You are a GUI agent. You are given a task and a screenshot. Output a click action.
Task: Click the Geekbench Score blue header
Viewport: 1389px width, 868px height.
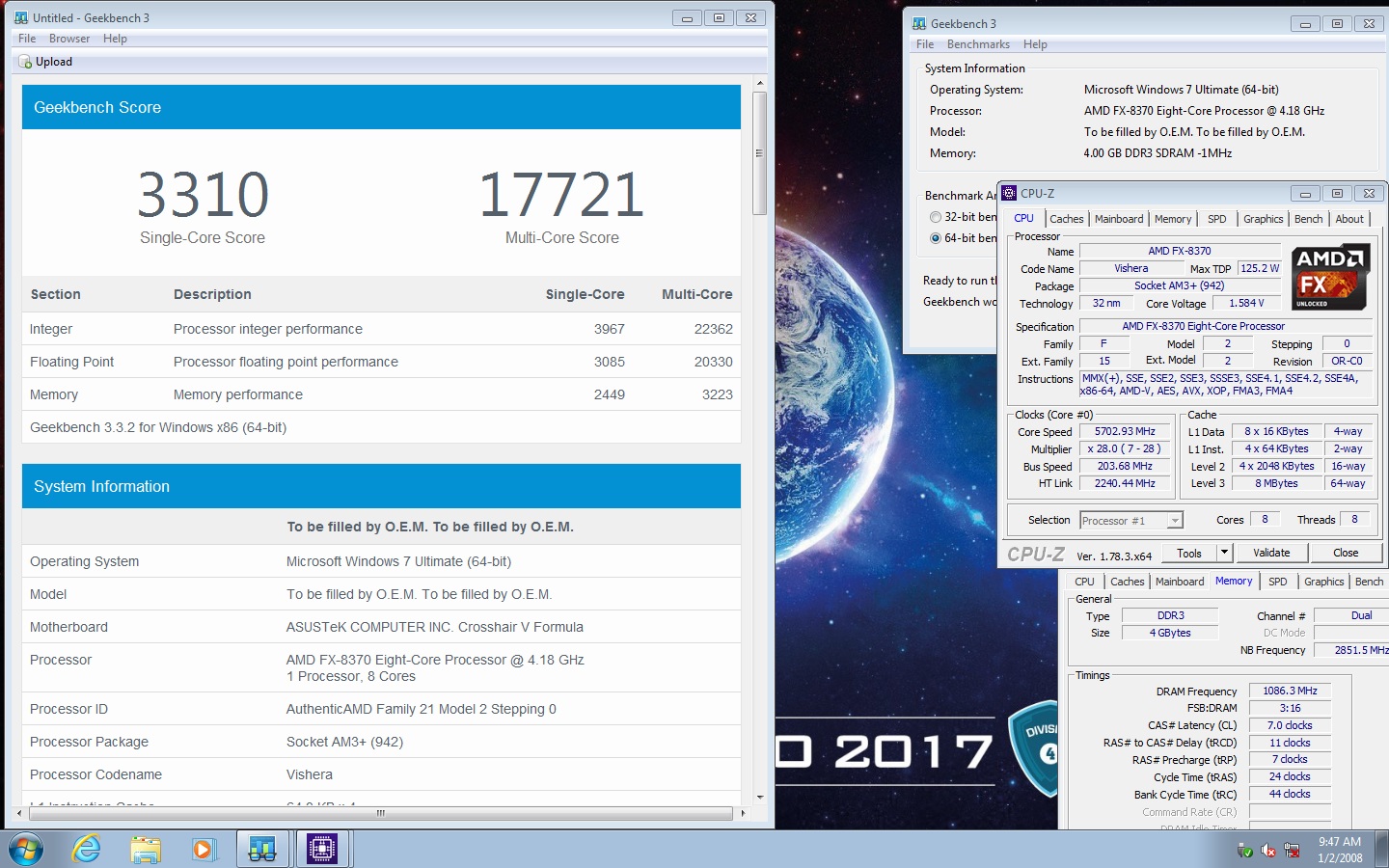(381, 107)
